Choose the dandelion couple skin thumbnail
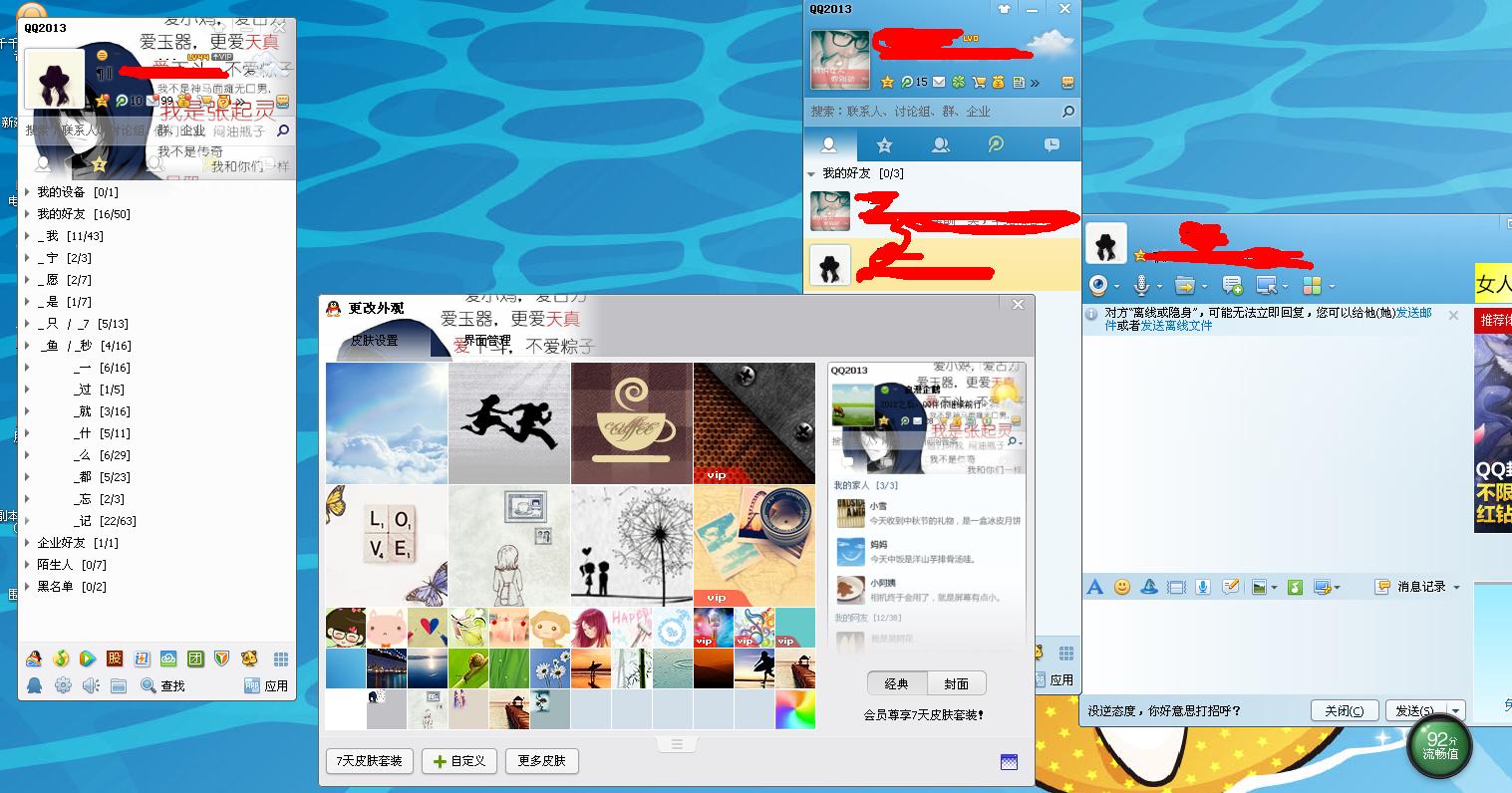 pos(632,546)
